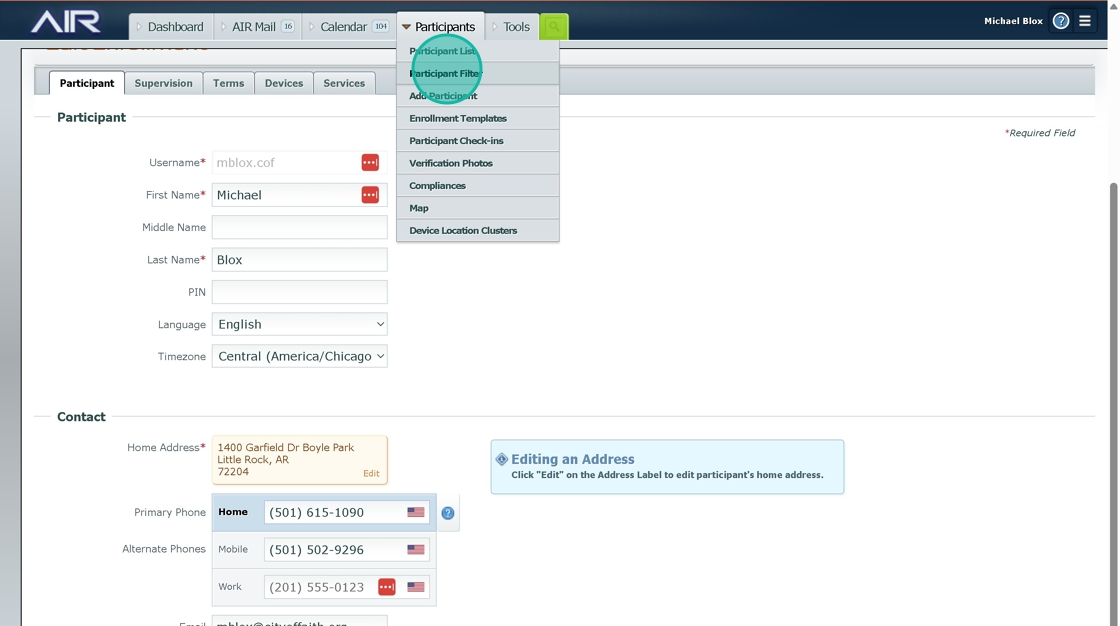Click the red icon in Work phone field
The width and height of the screenshot is (1120, 626).
pyautogui.click(x=386, y=587)
